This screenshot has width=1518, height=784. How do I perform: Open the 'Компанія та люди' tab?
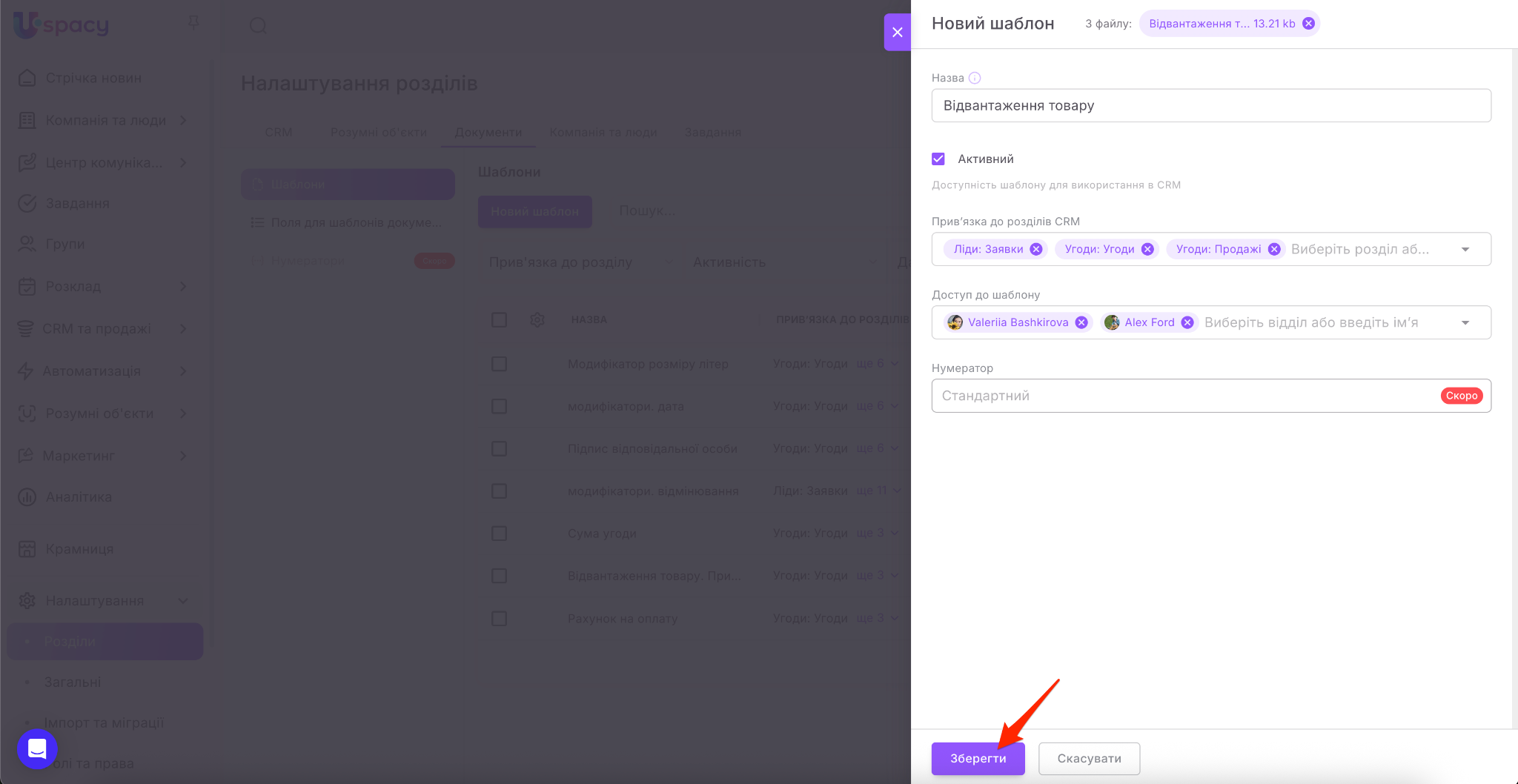click(x=603, y=132)
